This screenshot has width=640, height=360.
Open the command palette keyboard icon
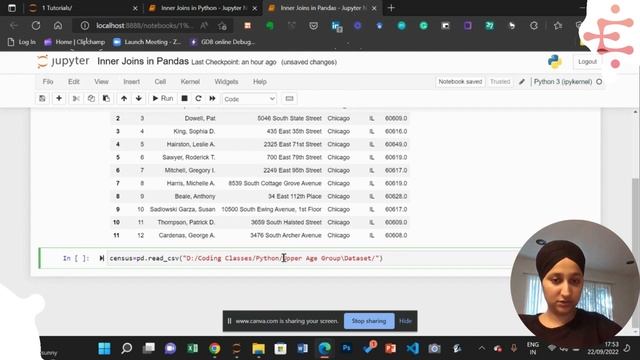click(289, 98)
